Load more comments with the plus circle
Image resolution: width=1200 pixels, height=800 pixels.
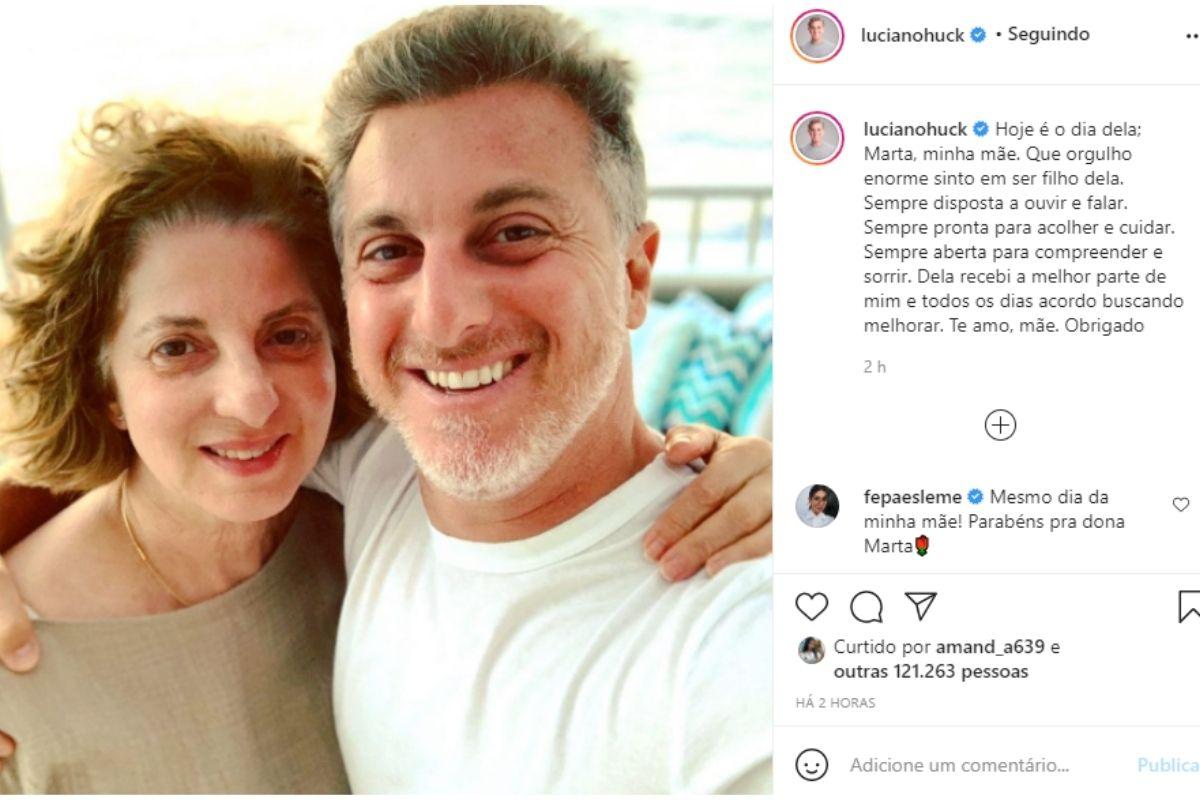1000,425
